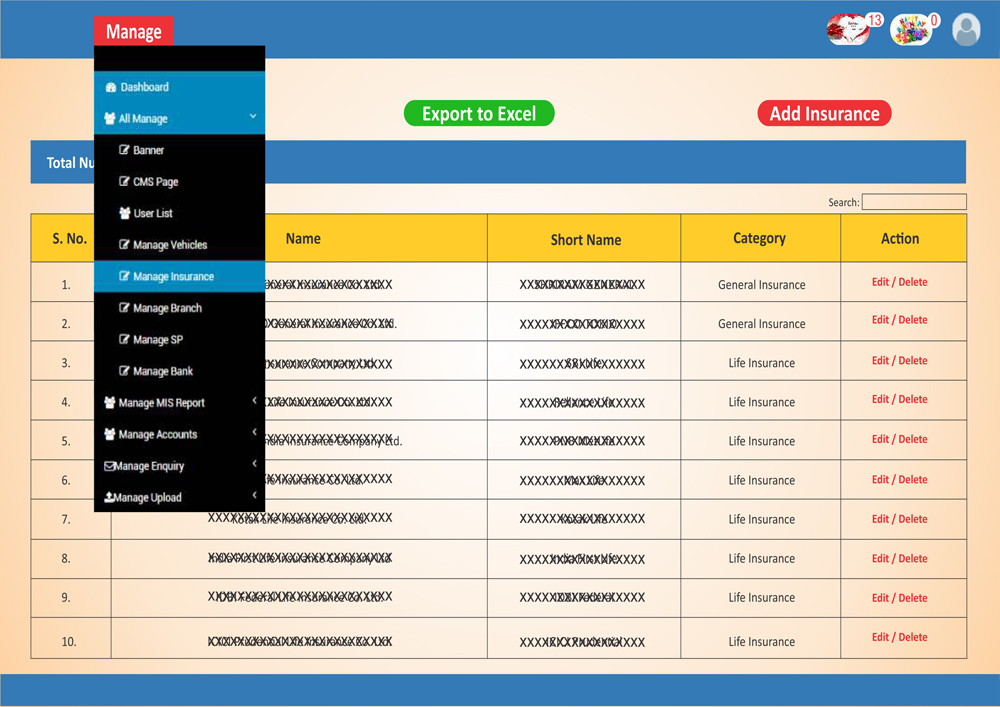Click the edit icon beside Manage Vehicles

[124, 245]
